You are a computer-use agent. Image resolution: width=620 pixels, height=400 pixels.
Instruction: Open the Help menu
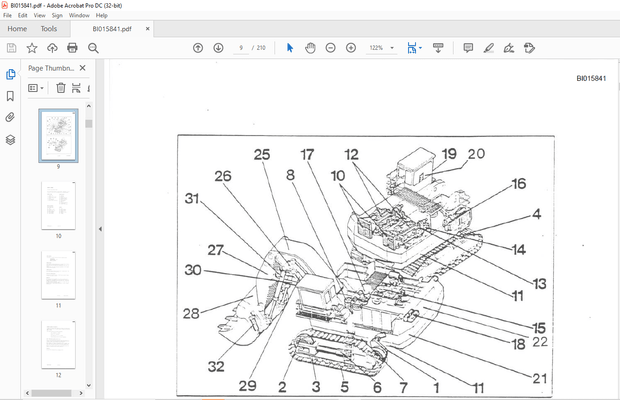102,15
